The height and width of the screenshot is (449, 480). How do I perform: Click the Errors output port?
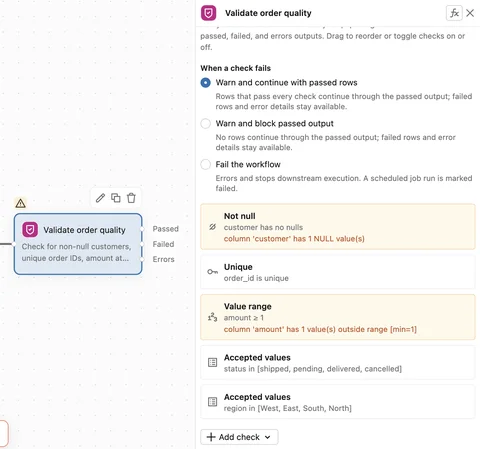(x=142, y=259)
